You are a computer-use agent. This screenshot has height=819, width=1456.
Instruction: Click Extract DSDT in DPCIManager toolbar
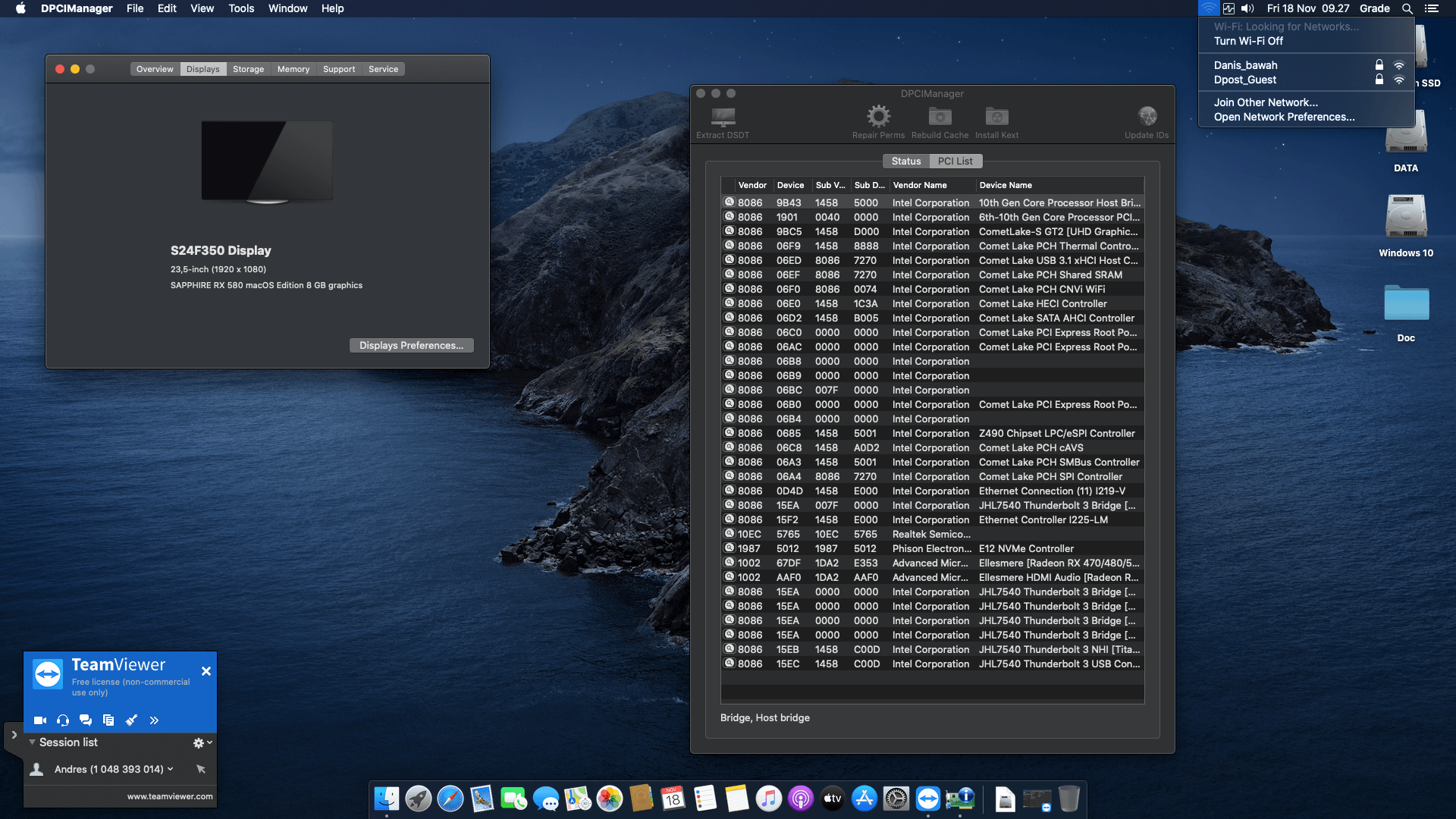coord(722,122)
